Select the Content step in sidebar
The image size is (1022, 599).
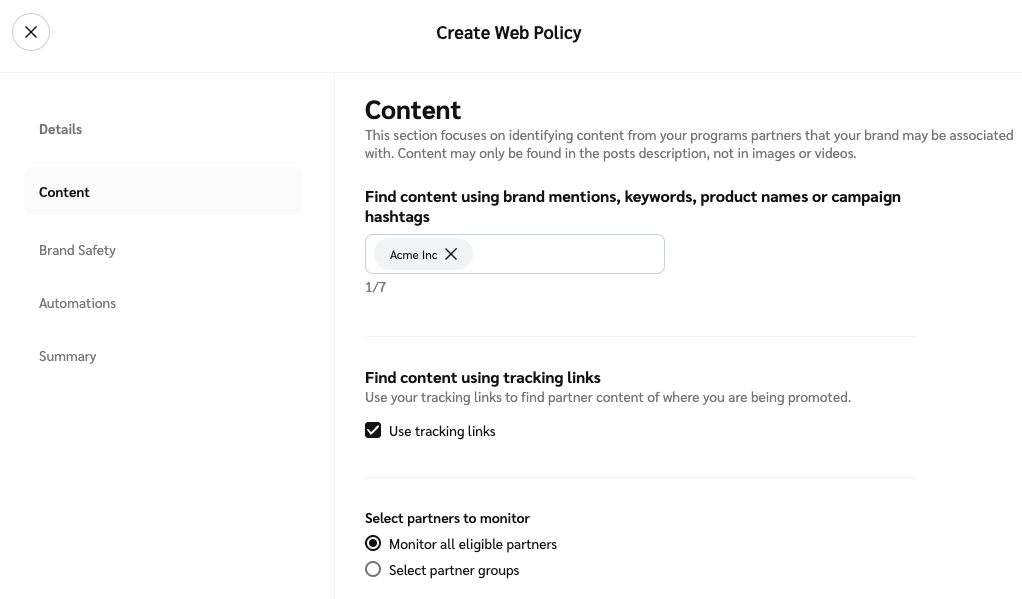(64, 192)
